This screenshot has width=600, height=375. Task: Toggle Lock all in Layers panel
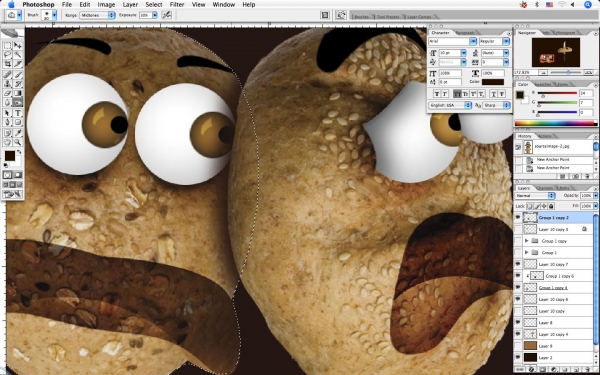(x=551, y=206)
